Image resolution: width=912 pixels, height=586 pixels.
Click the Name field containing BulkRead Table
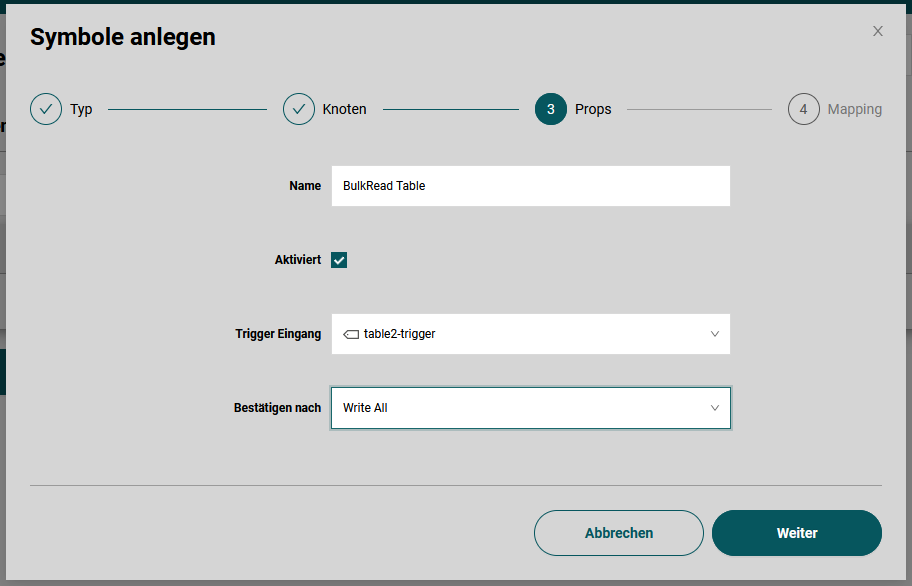click(x=530, y=186)
